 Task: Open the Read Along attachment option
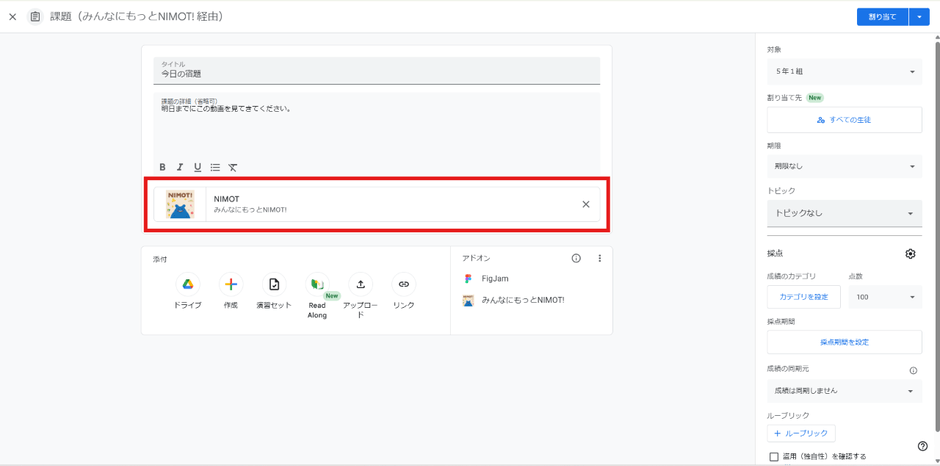[317, 285]
